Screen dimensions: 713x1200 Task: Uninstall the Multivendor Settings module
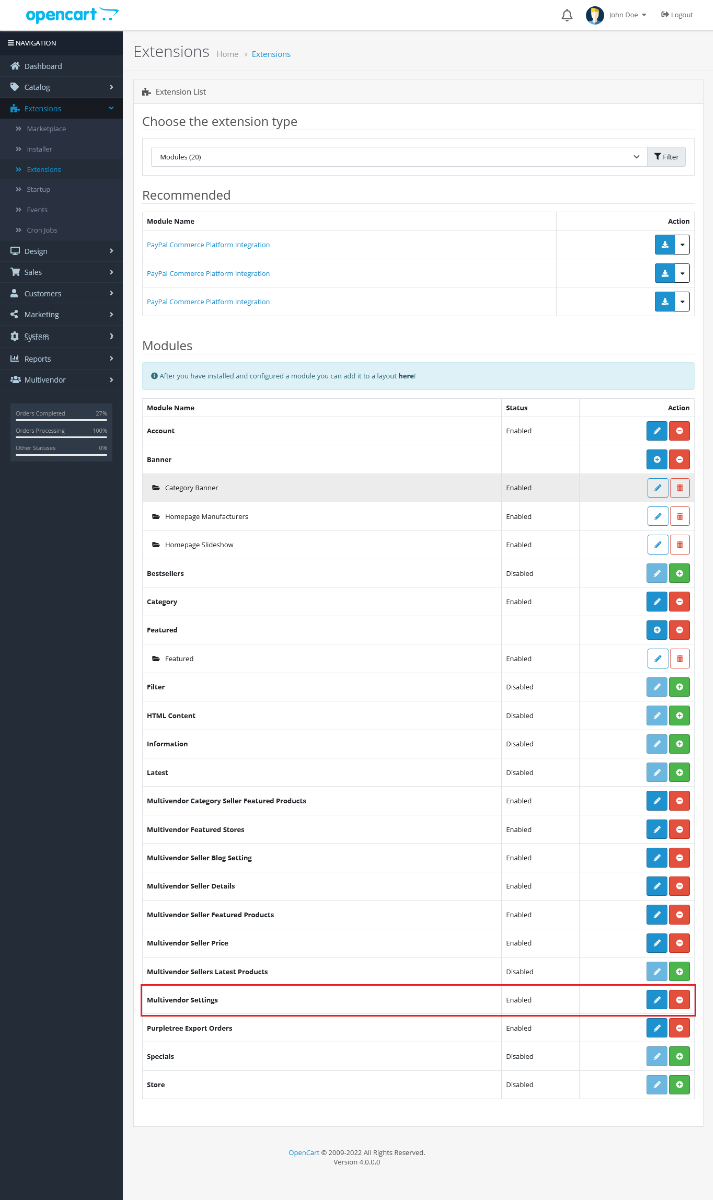[x=679, y=1000]
